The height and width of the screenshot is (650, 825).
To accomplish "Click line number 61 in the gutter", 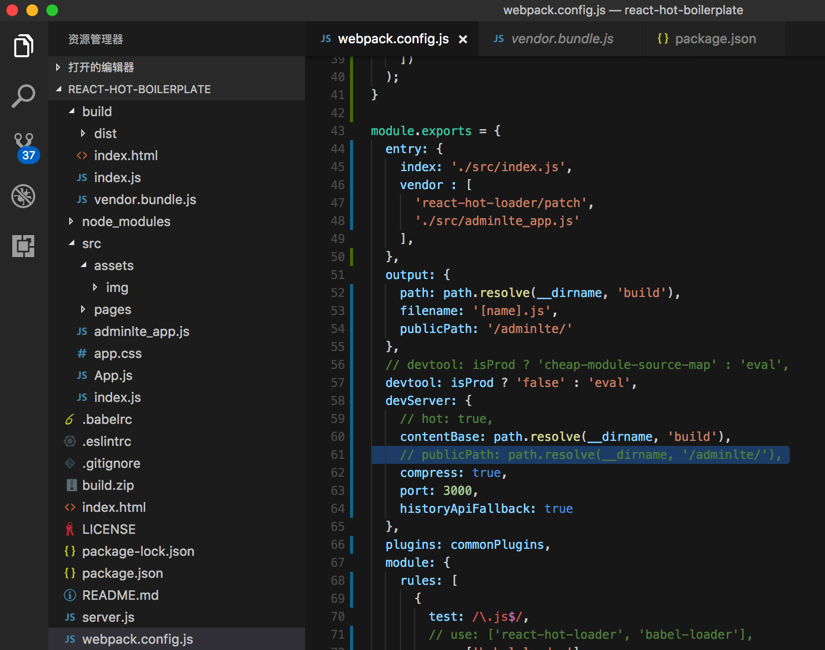I will 337,455.
